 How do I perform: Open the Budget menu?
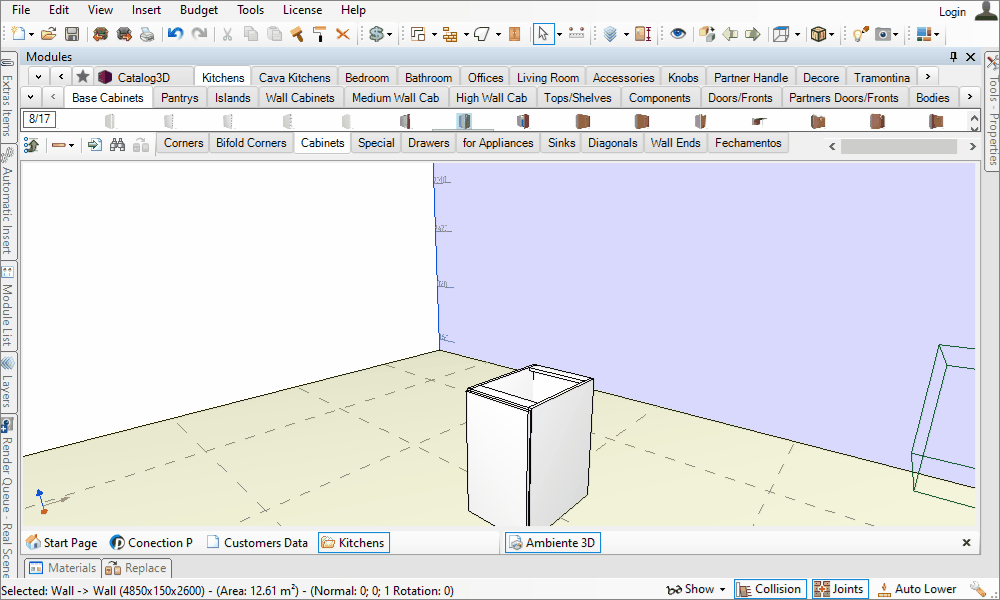[x=198, y=10]
